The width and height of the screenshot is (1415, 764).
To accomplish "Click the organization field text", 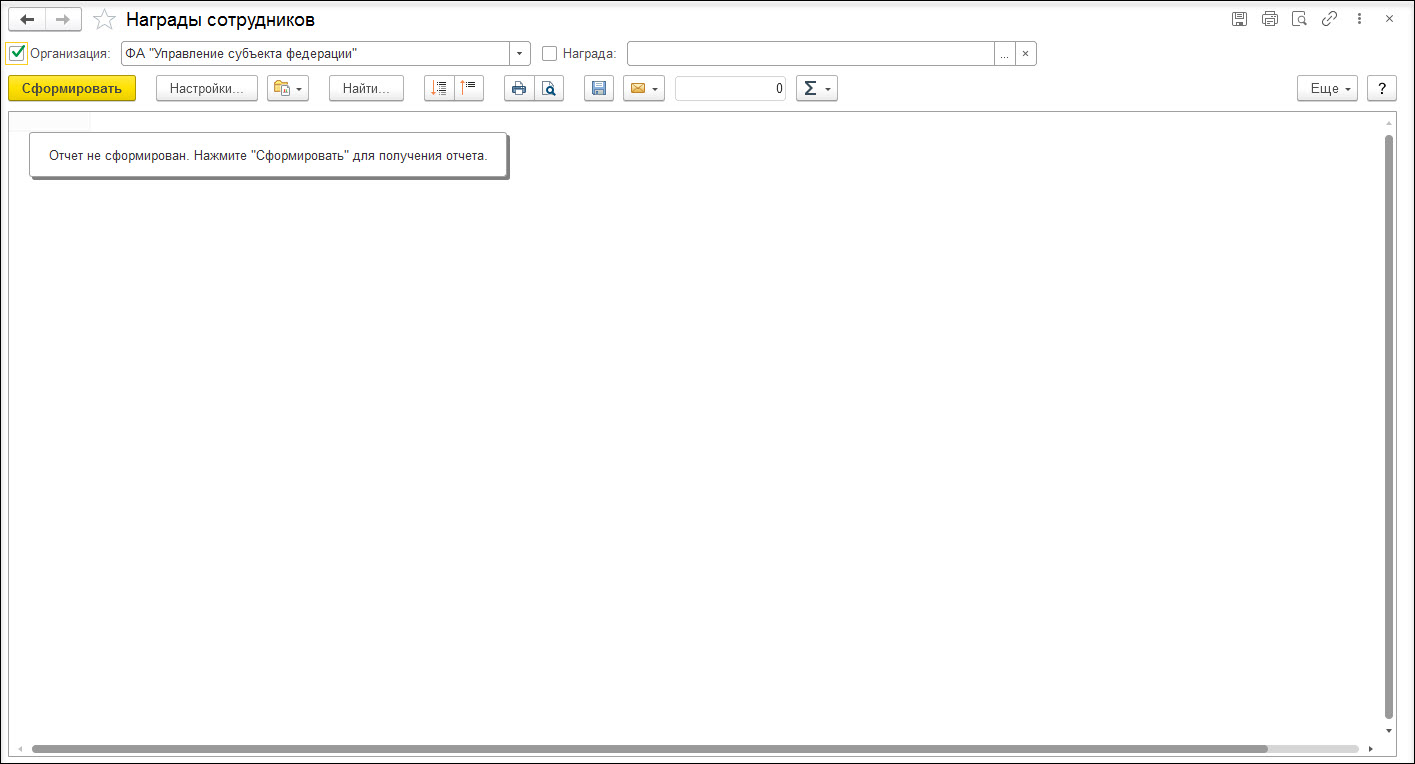I will point(315,53).
